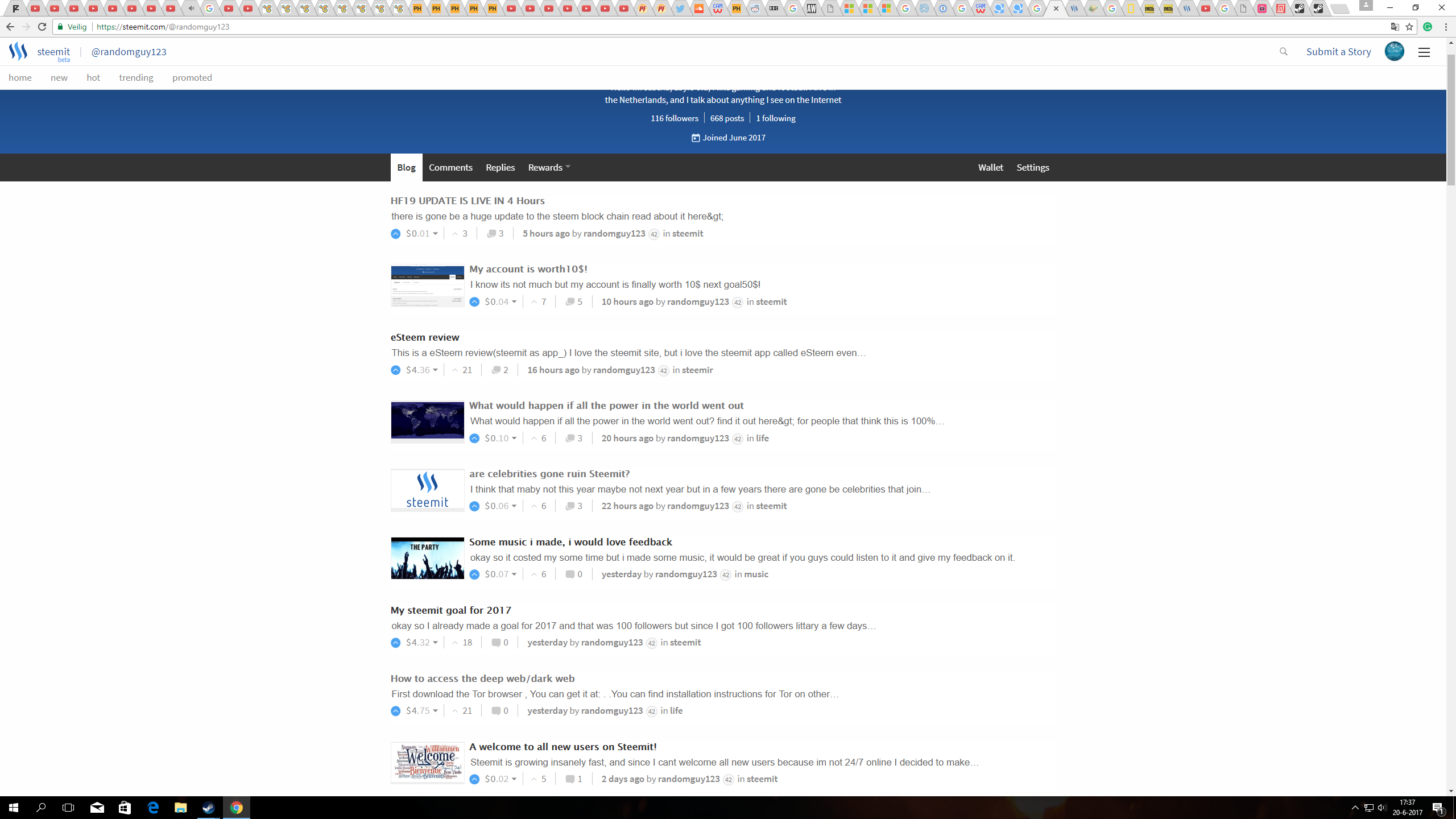
Task: Expand the Rewards dropdown menu
Action: [549, 167]
